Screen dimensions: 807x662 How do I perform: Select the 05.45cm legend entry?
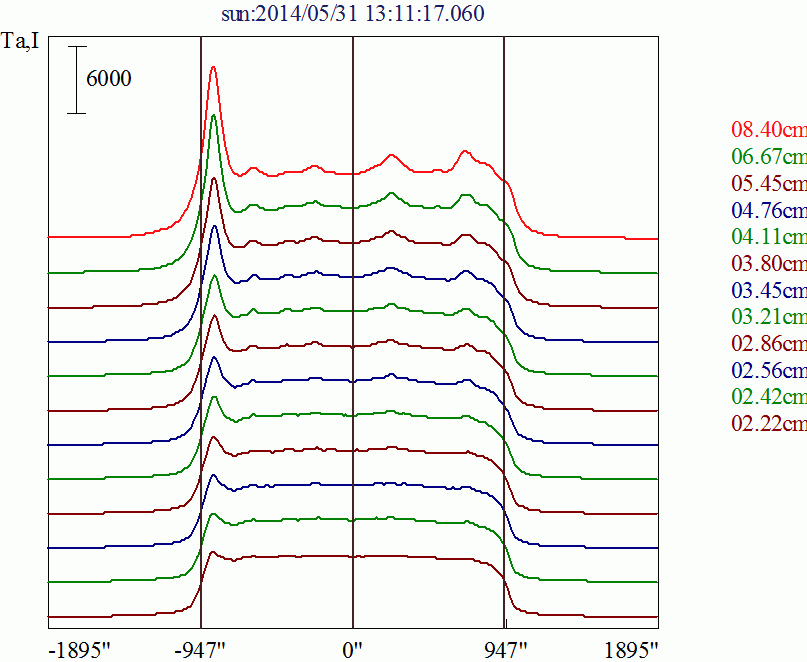pos(769,183)
